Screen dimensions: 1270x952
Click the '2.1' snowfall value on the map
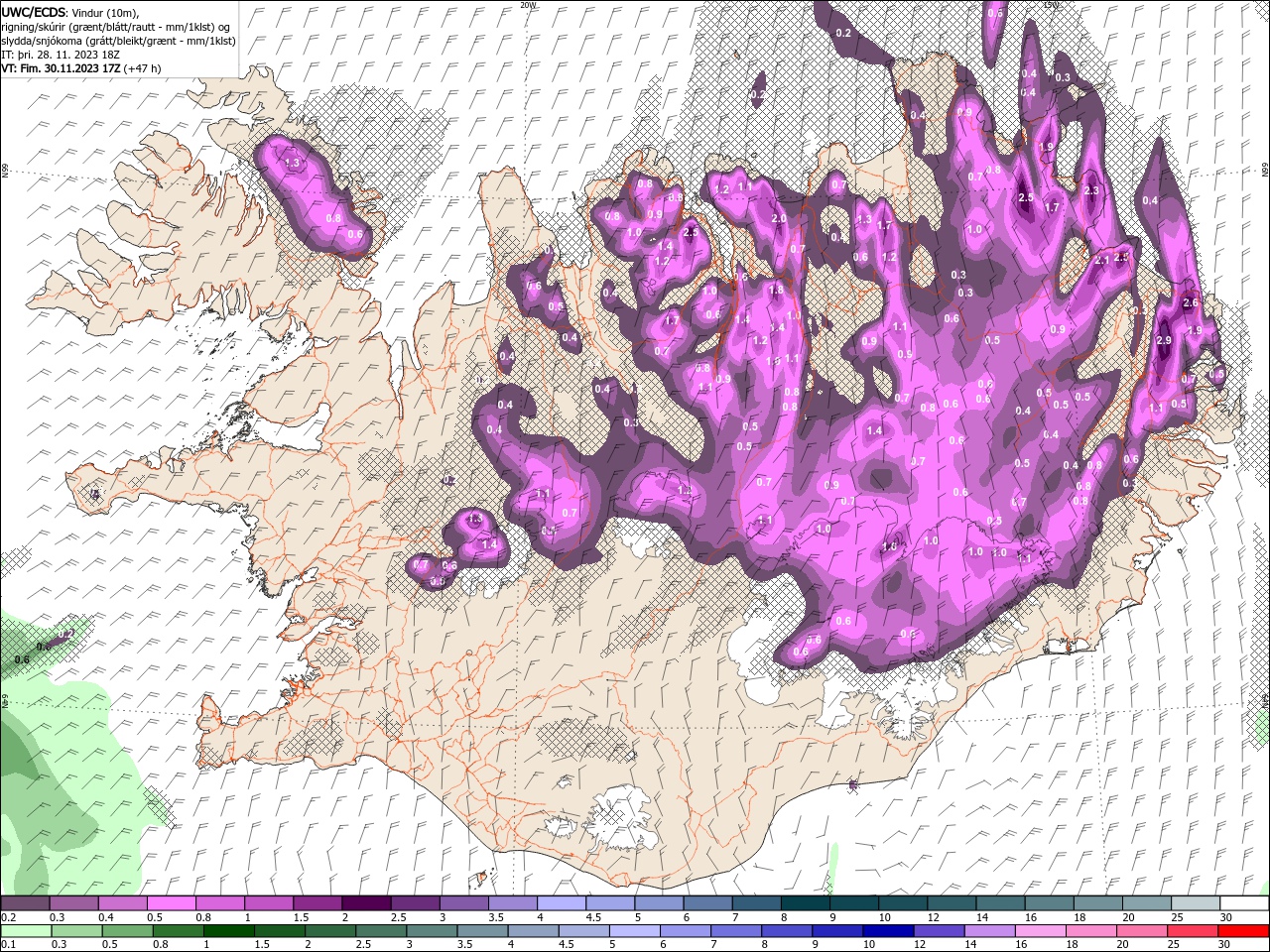[x=1102, y=260]
